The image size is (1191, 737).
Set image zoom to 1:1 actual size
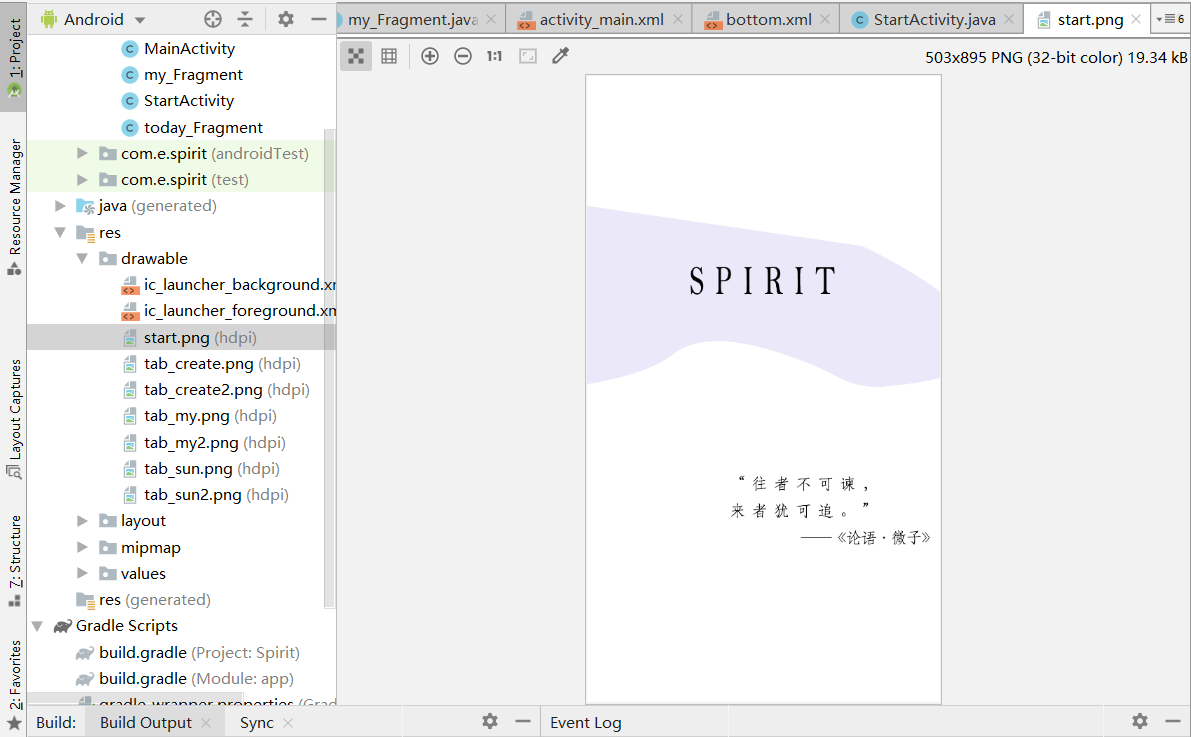[x=493, y=56]
